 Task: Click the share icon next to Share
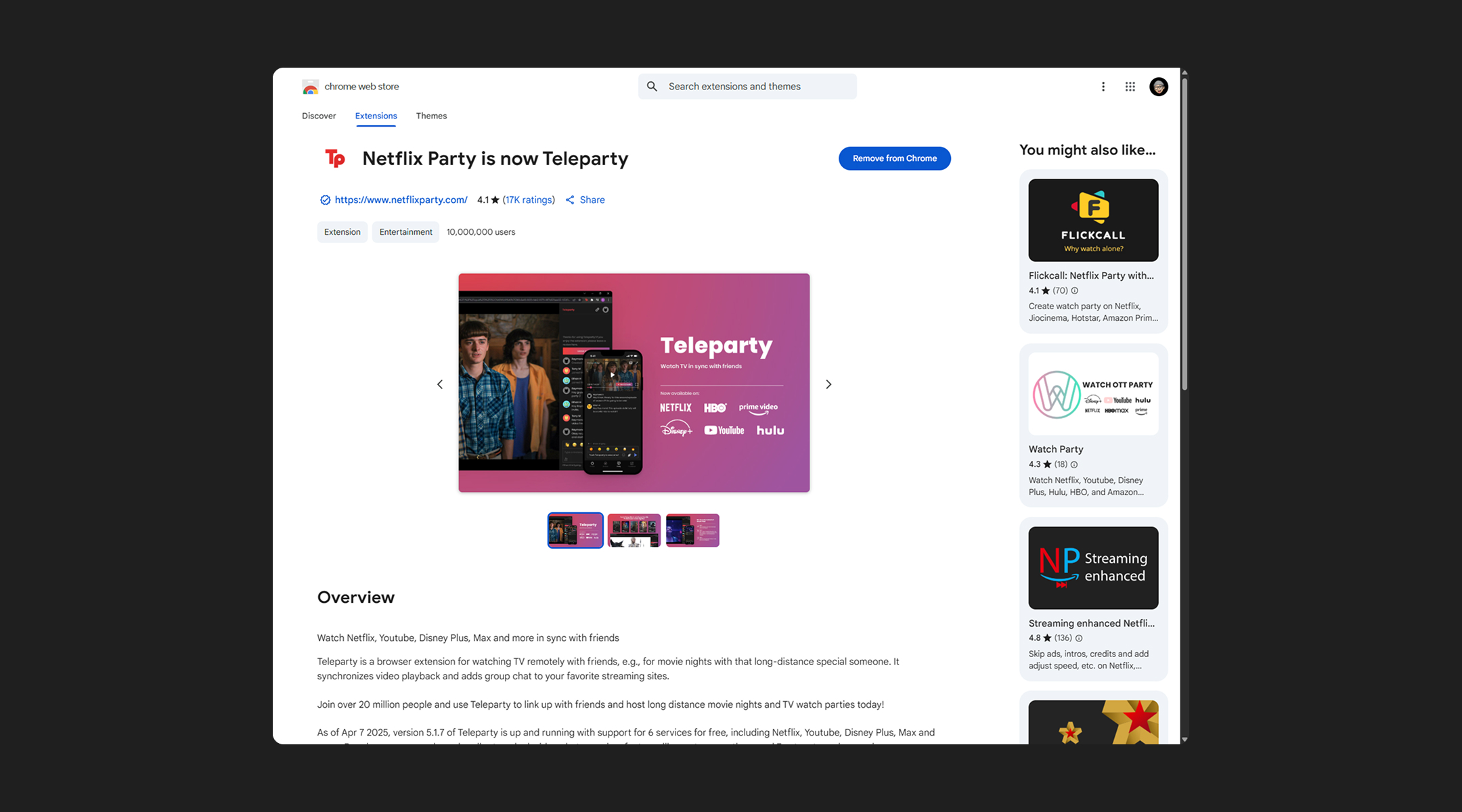[570, 200]
